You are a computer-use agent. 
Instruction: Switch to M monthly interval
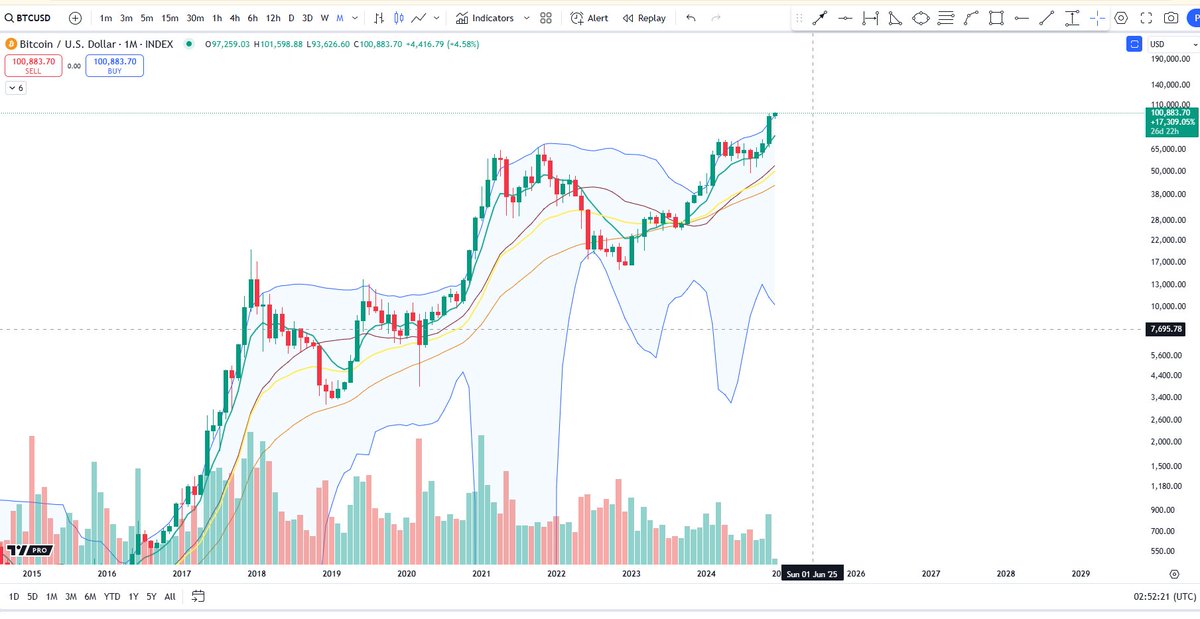[340, 18]
